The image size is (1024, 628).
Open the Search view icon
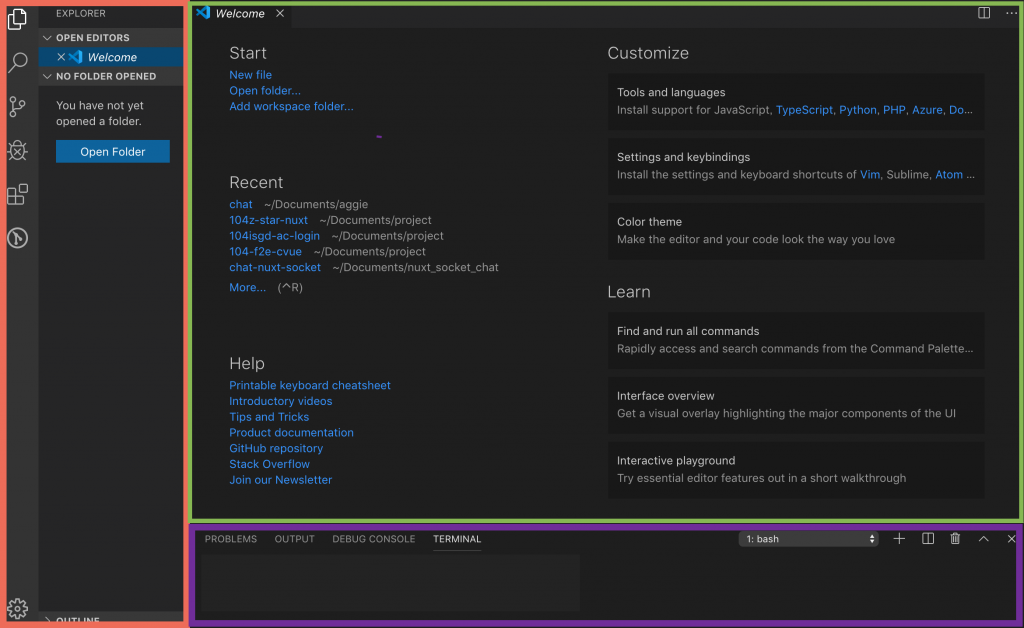click(x=18, y=63)
